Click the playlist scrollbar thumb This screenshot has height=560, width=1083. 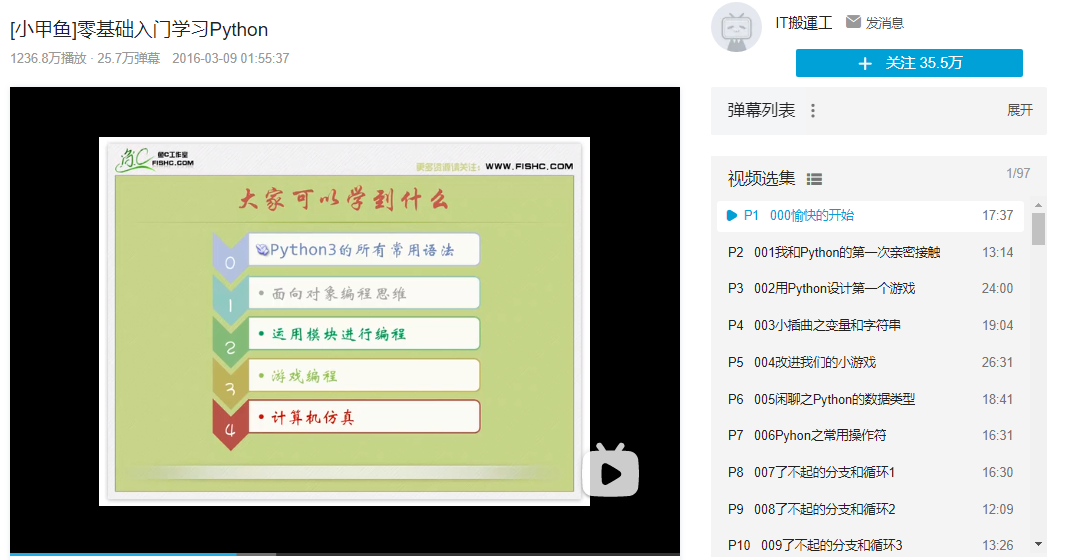[x=1038, y=229]
